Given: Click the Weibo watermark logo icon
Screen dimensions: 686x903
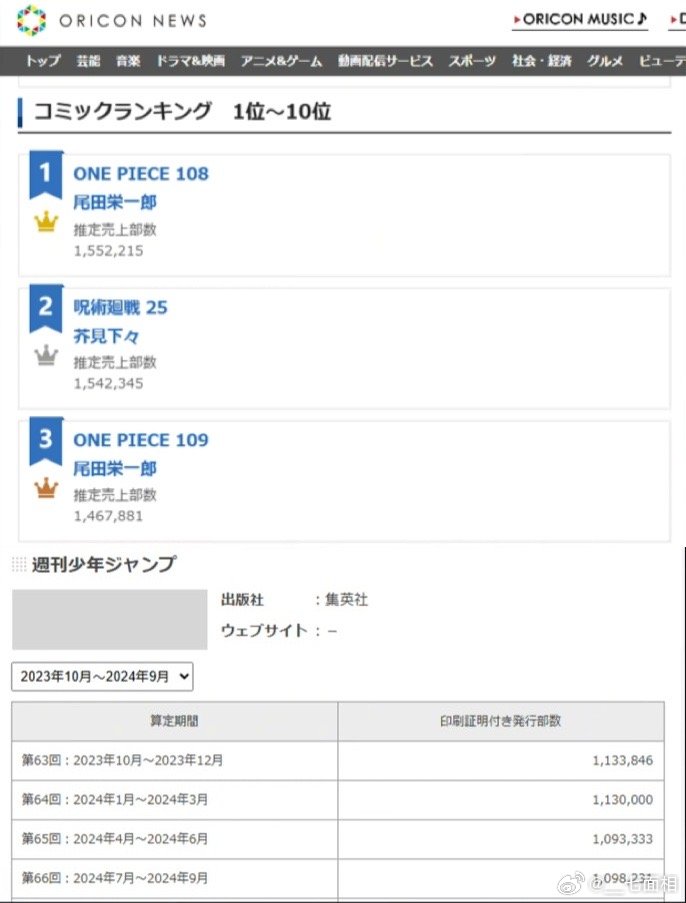Looking at the screenshot, I should click(x=571, y=882).
